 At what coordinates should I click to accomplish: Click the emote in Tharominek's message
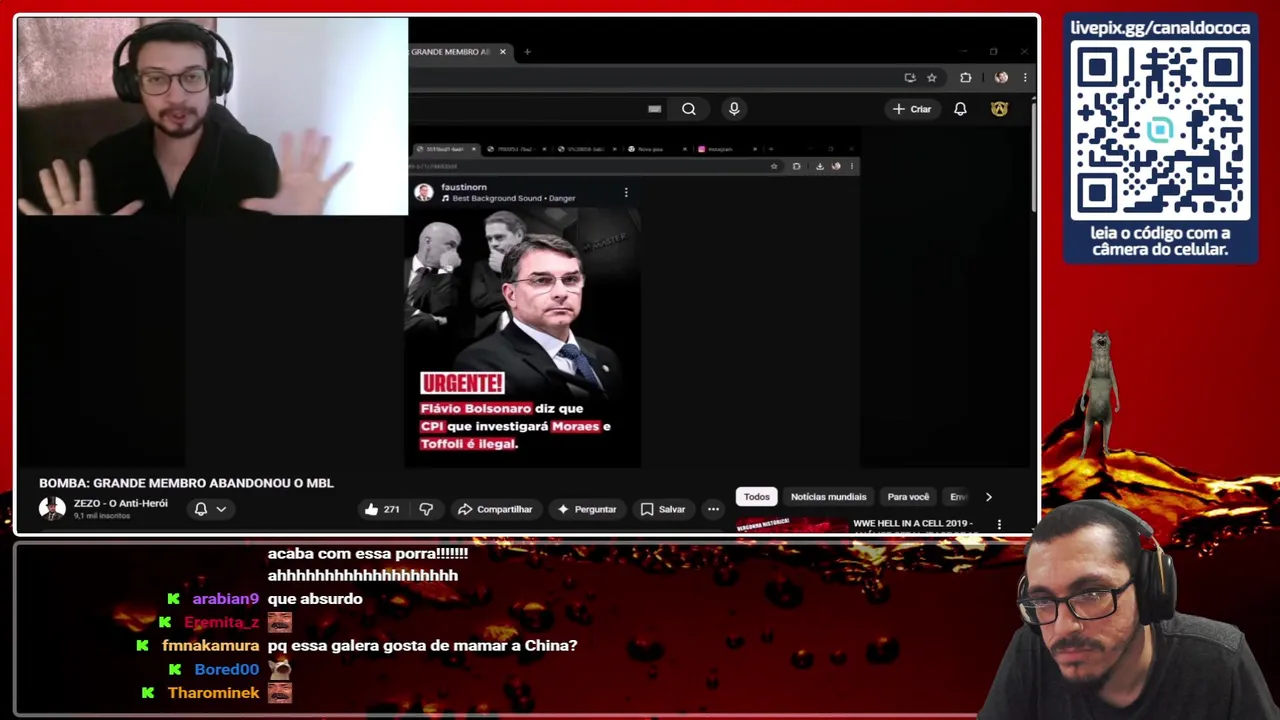pos(280,692)
